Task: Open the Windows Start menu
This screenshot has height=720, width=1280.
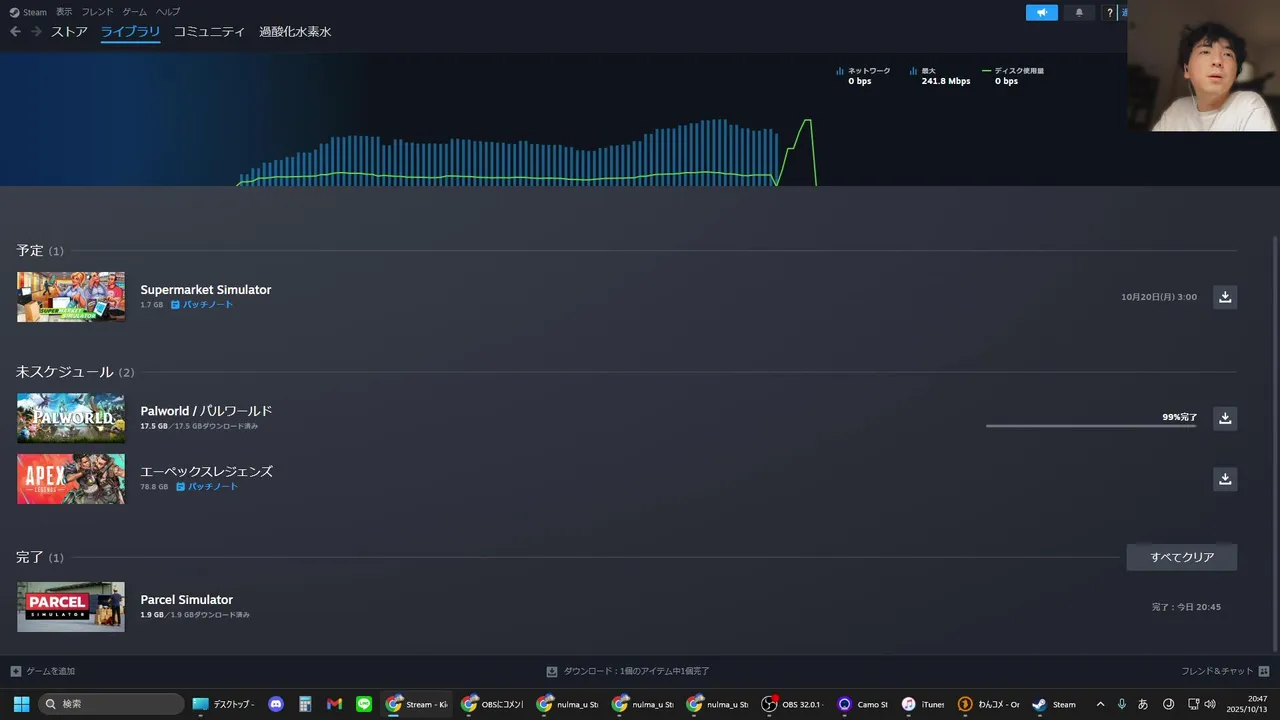Action: (21, 704)
